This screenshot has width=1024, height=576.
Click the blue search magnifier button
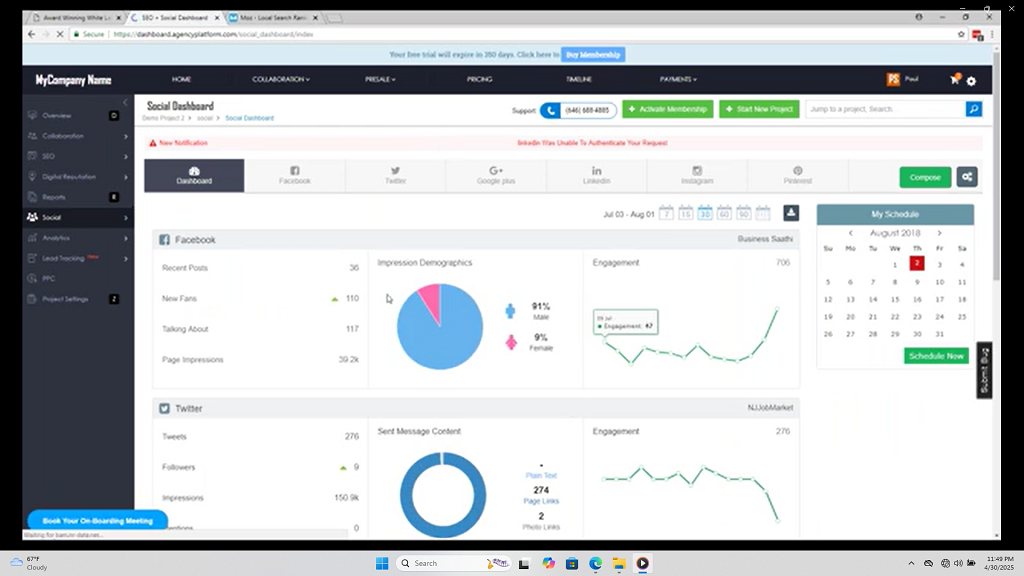pos(973,109)
